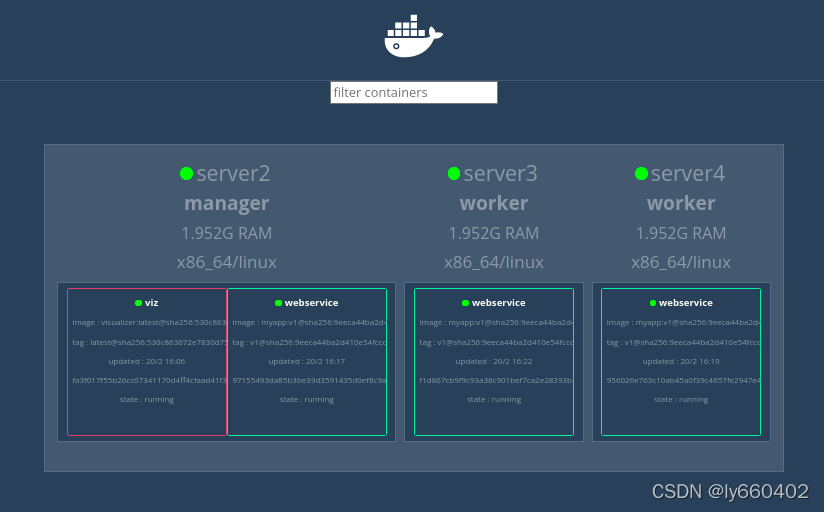
Task: Click myapp:v1 image line on server3
Action: (496, 323)
